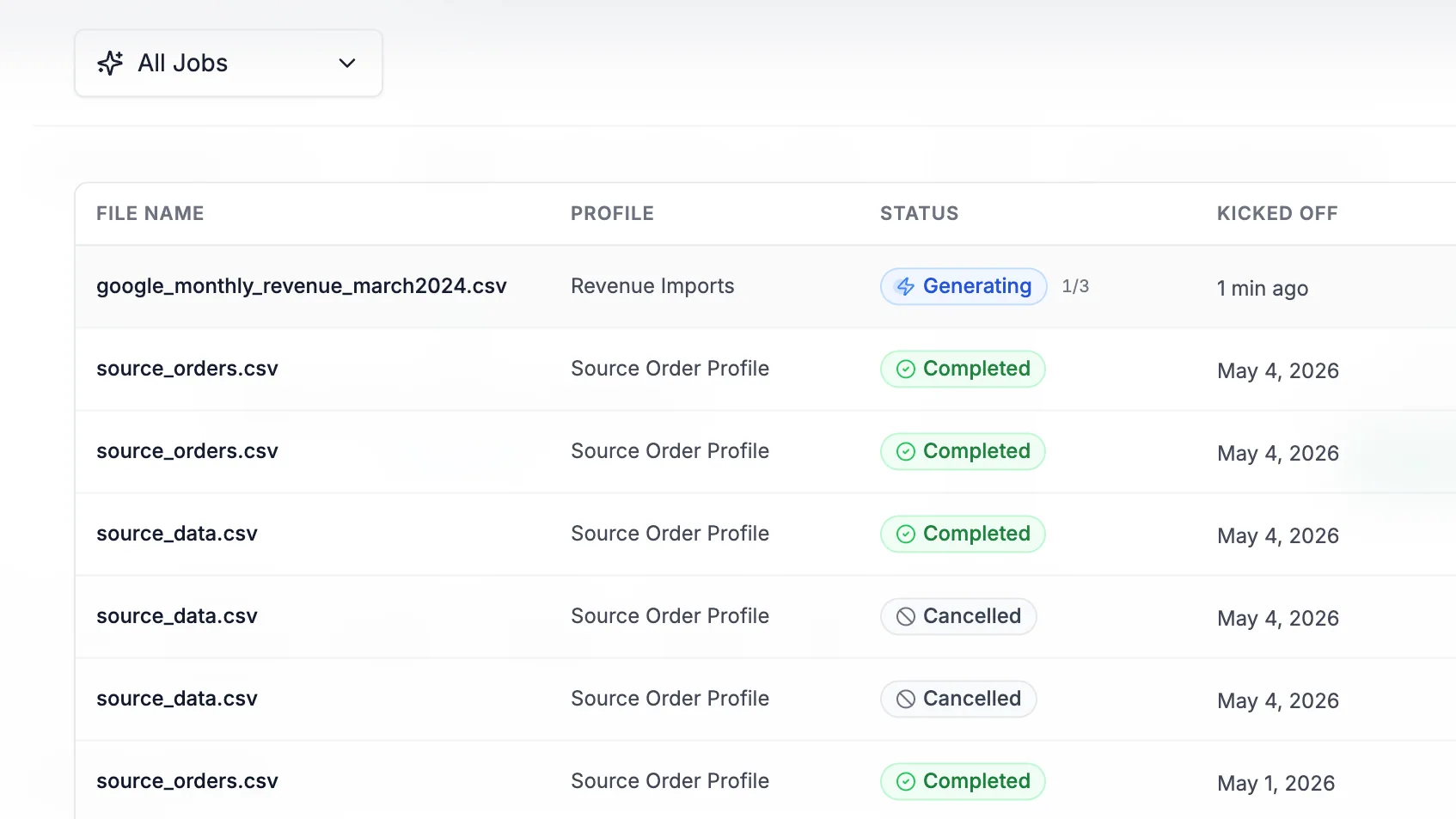This screenshot has width=1456, height=819.
Task: Click Completed badge in the May 1, 2026 row
Action: pos(963,781)
